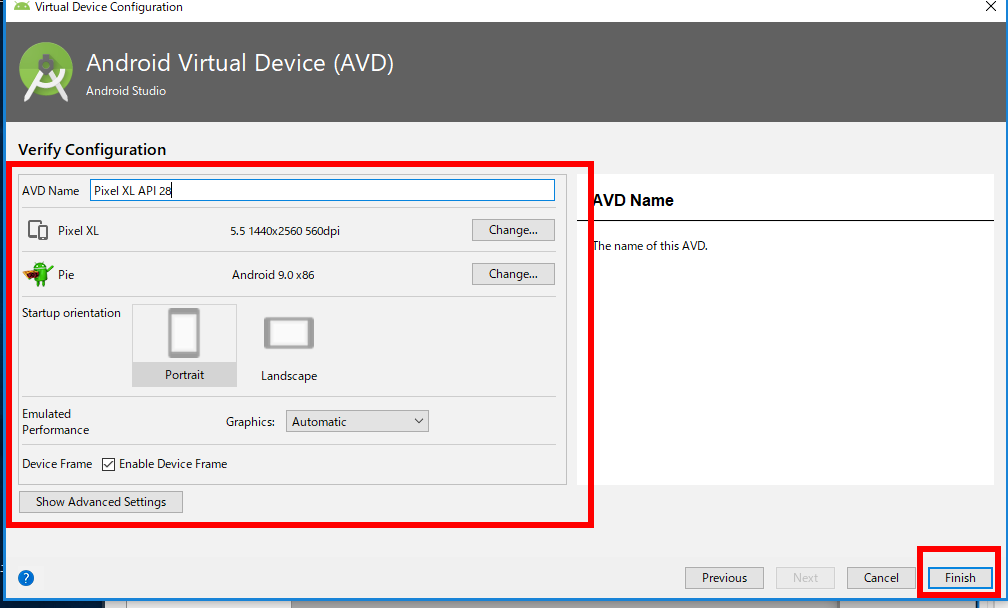Viewport: 1008px width, 608px height.
Task: Go back with the Previous button
Action: pos(724,578)
